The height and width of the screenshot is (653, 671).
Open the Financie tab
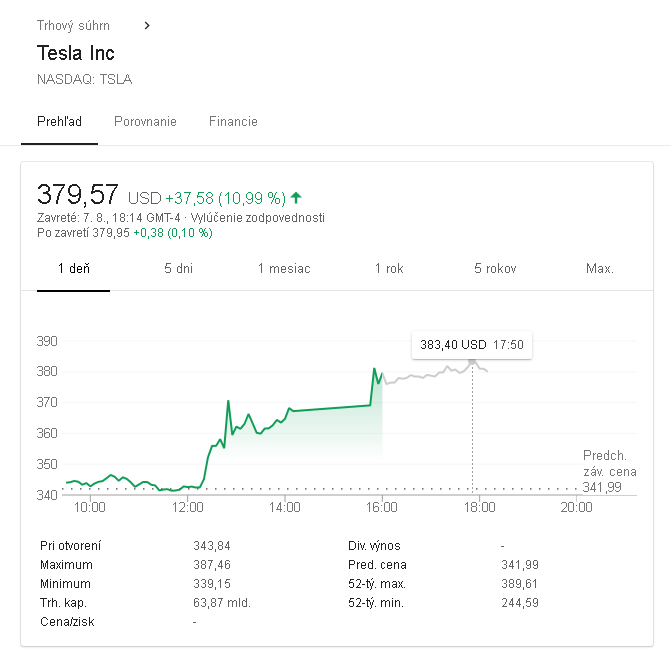click(233, 122)
